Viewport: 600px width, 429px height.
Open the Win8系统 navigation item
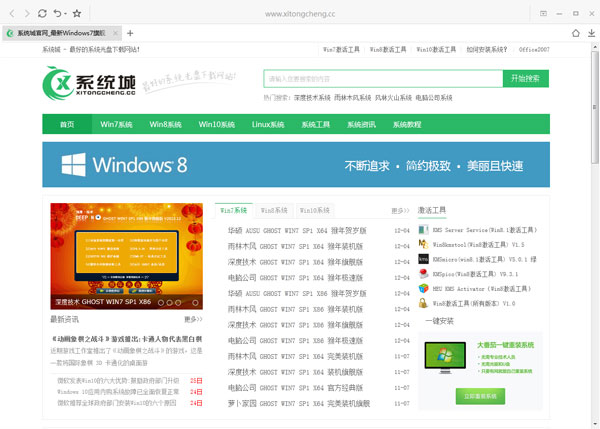click(x=165, y=124)
